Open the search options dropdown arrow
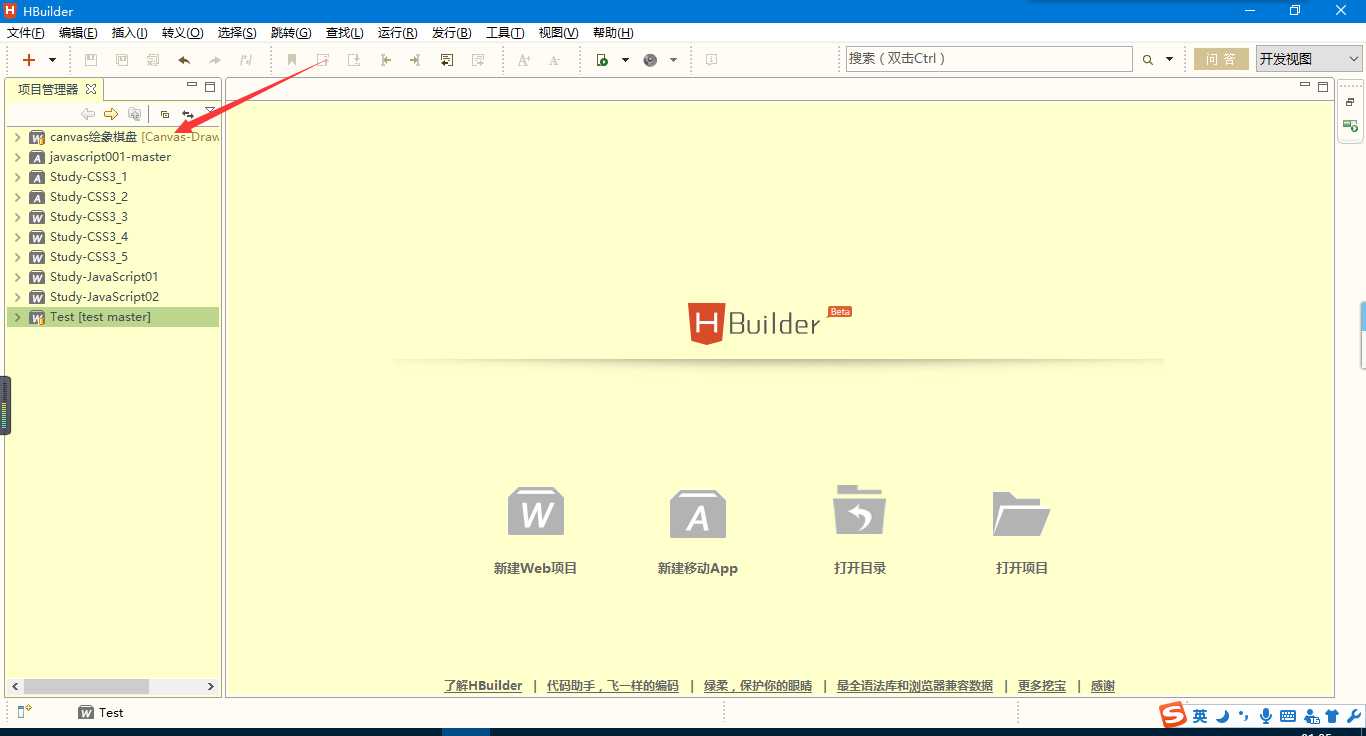Screen dimensions: 1366x736 pos(1169,60)
